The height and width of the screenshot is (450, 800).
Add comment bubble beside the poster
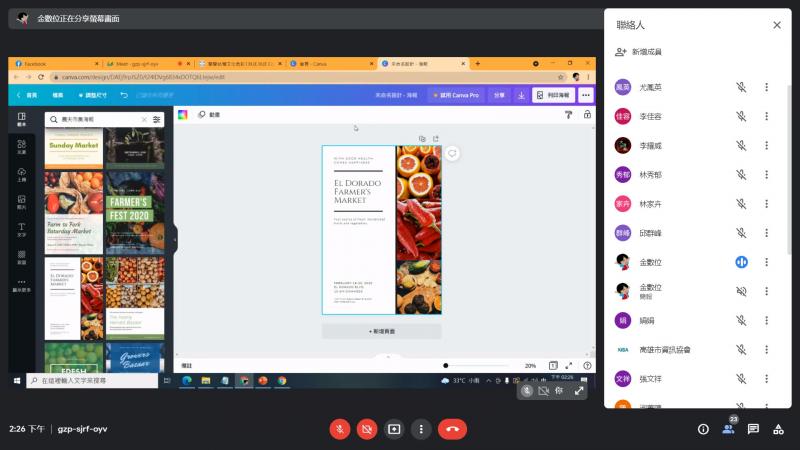[x=452, y=154]
